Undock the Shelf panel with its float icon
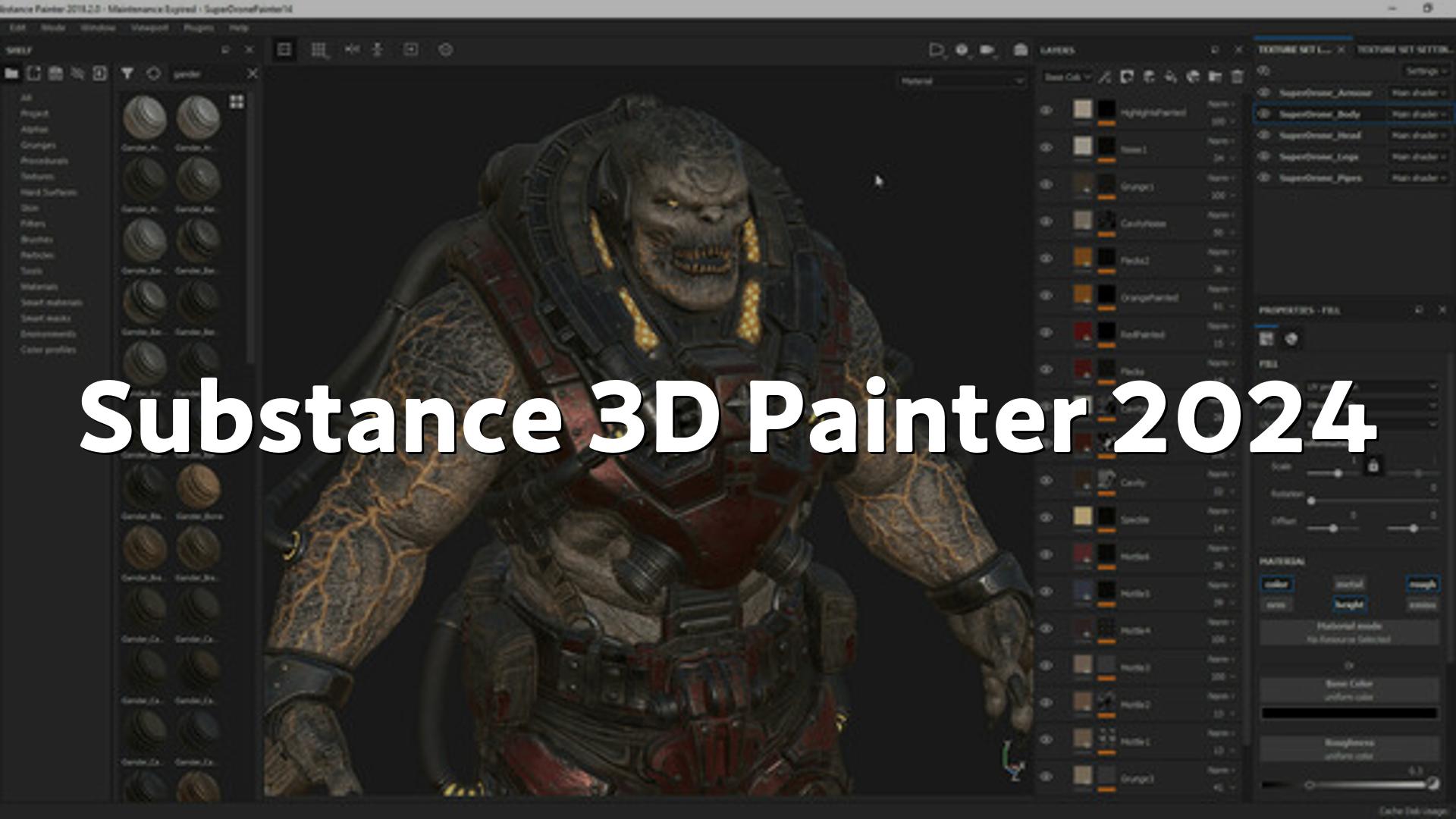The width and height of the screenshot is (1456, 819). [225, 50]
